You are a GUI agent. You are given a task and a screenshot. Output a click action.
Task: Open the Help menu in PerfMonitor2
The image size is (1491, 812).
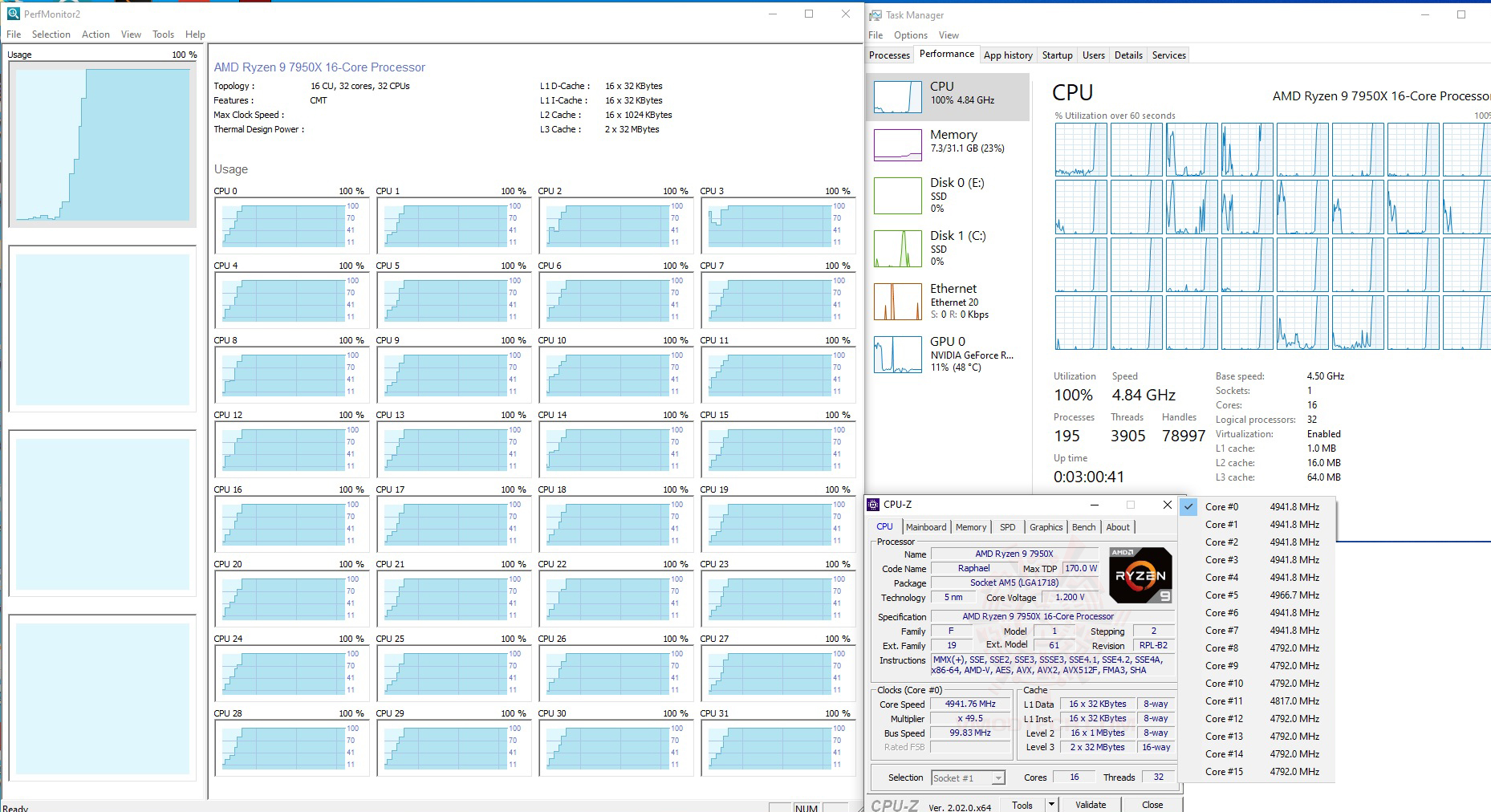pyautogui.click(x=195, y=35)
